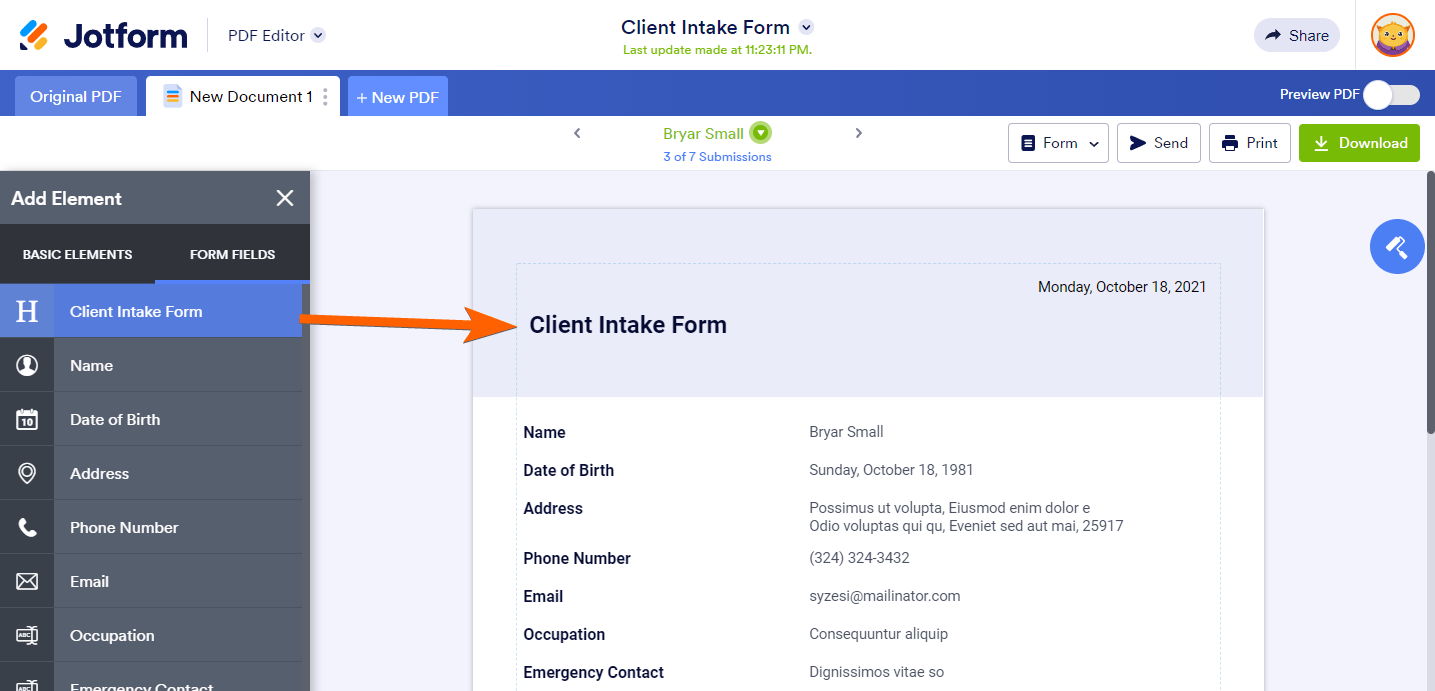Click the Share button
Screen dimensions: 1435x691
coord(1296,35)
